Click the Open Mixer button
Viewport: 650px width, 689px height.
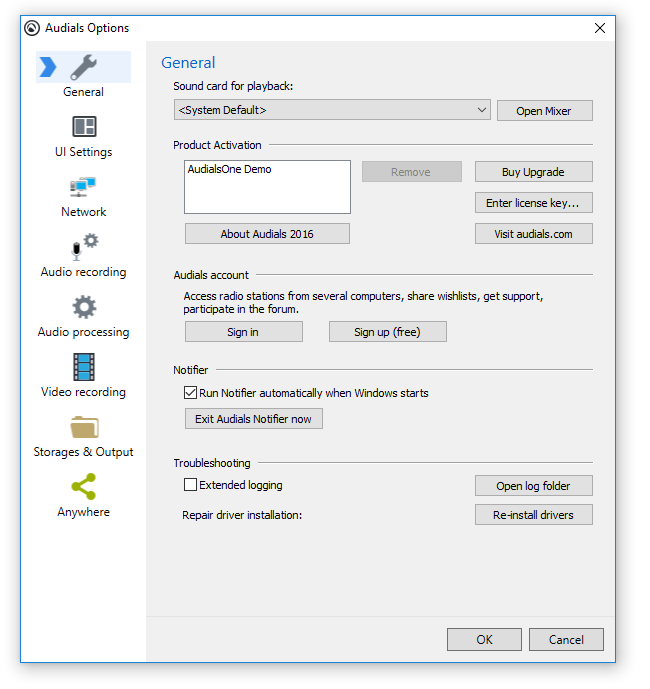point(545,111)
